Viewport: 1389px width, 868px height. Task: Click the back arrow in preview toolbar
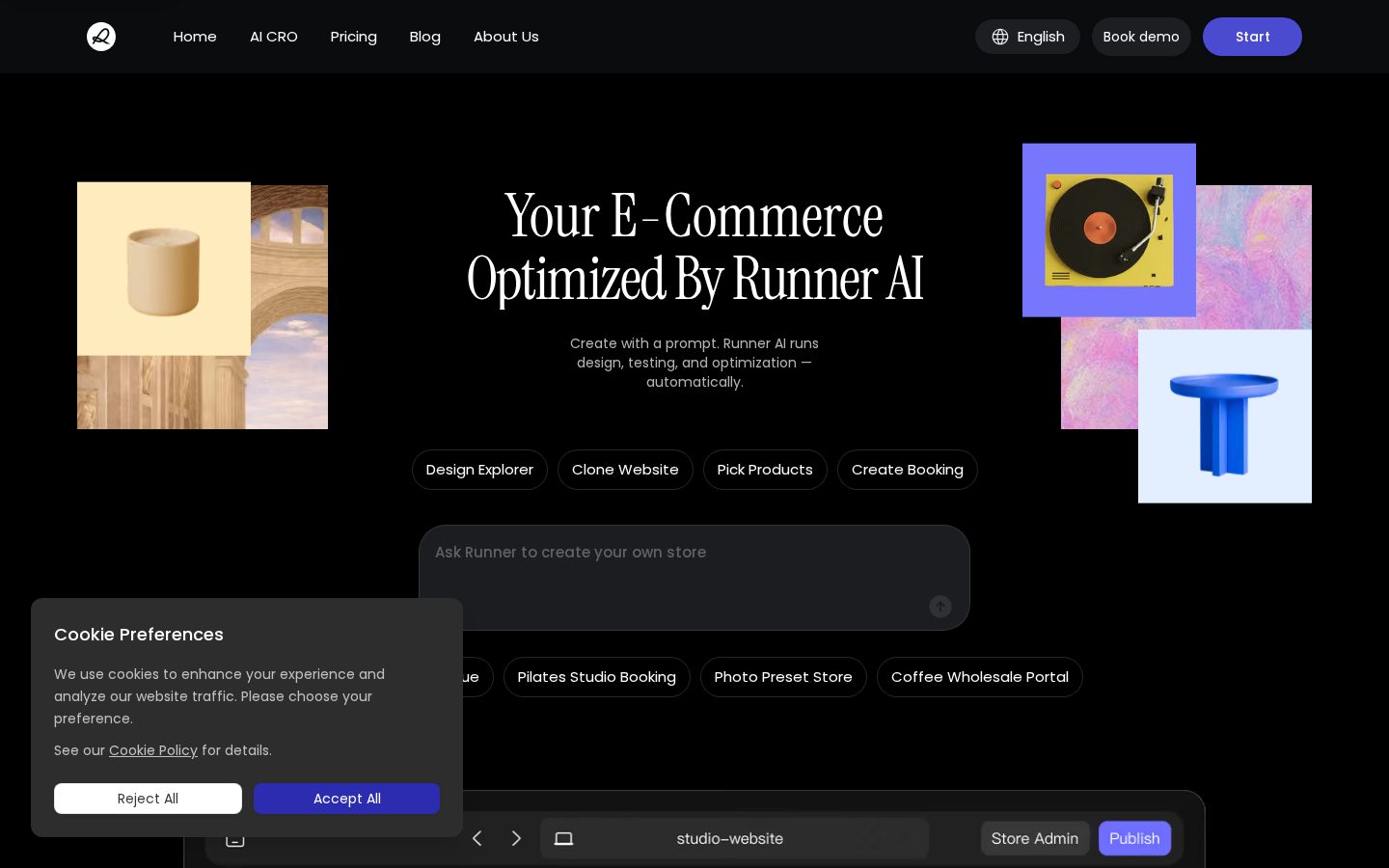(x=477, y=838)
